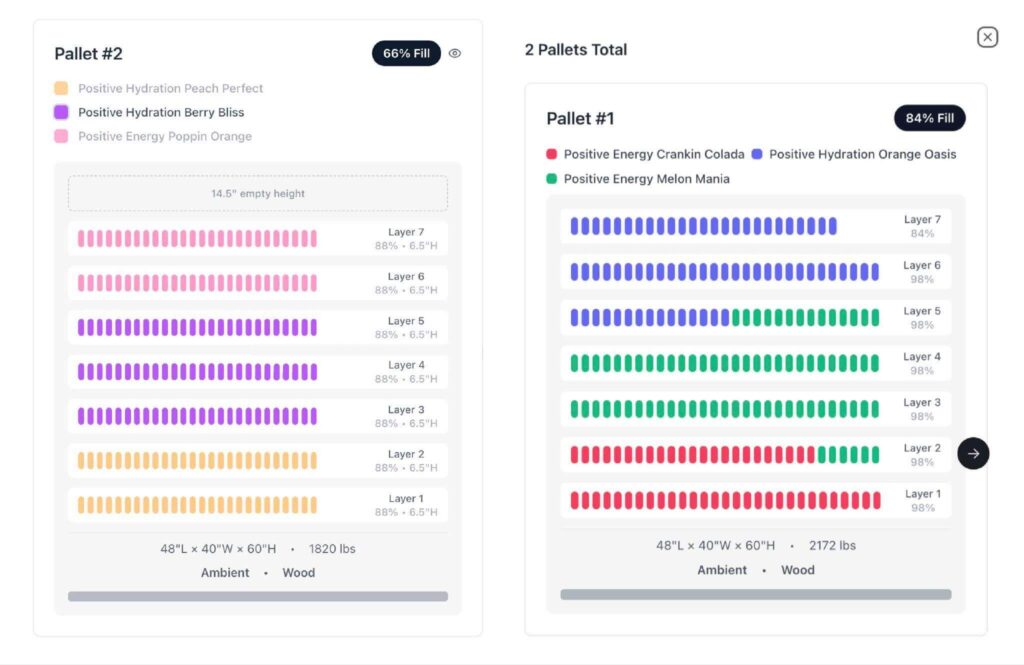Screen dimensions: 1024x665
Task: Click the Pallet #1 bottom gray bar
Action: [x=755, y=594]
